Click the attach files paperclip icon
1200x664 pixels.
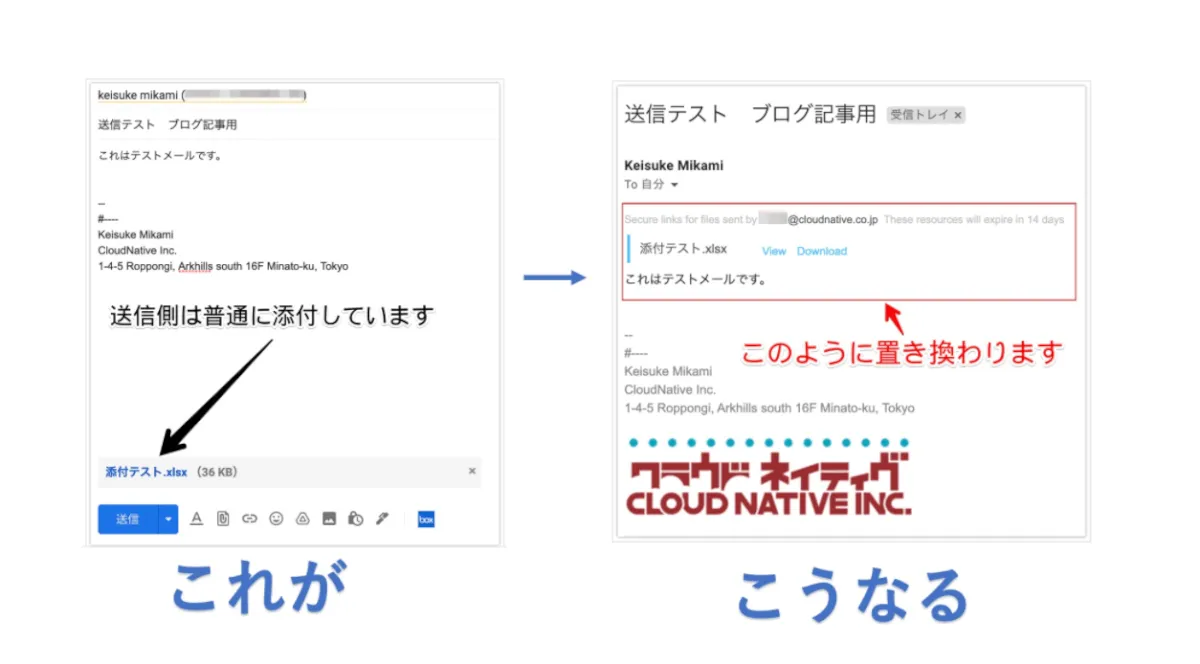tap(223, 519)
